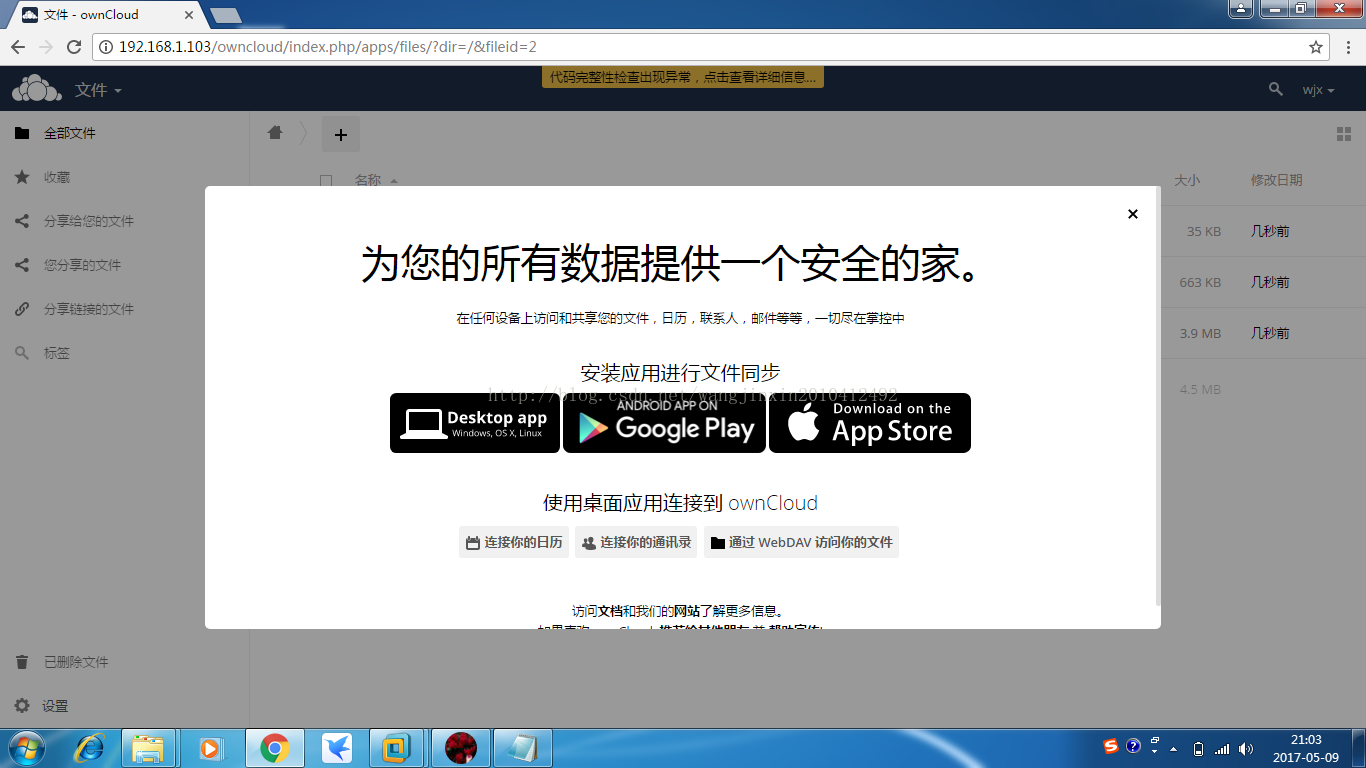Sort files by 修改日期 column header
The image size is (1366, 768).
point(1276,181)
